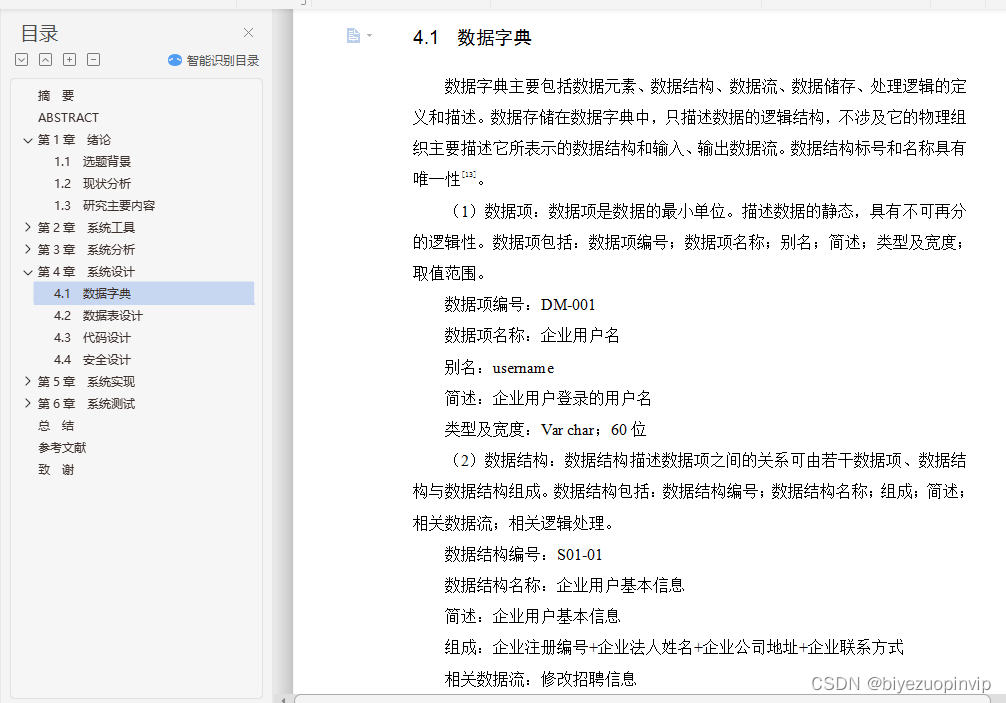
Task: Go to 1.3 研究主要内容 section
Action: coord(105,205)
